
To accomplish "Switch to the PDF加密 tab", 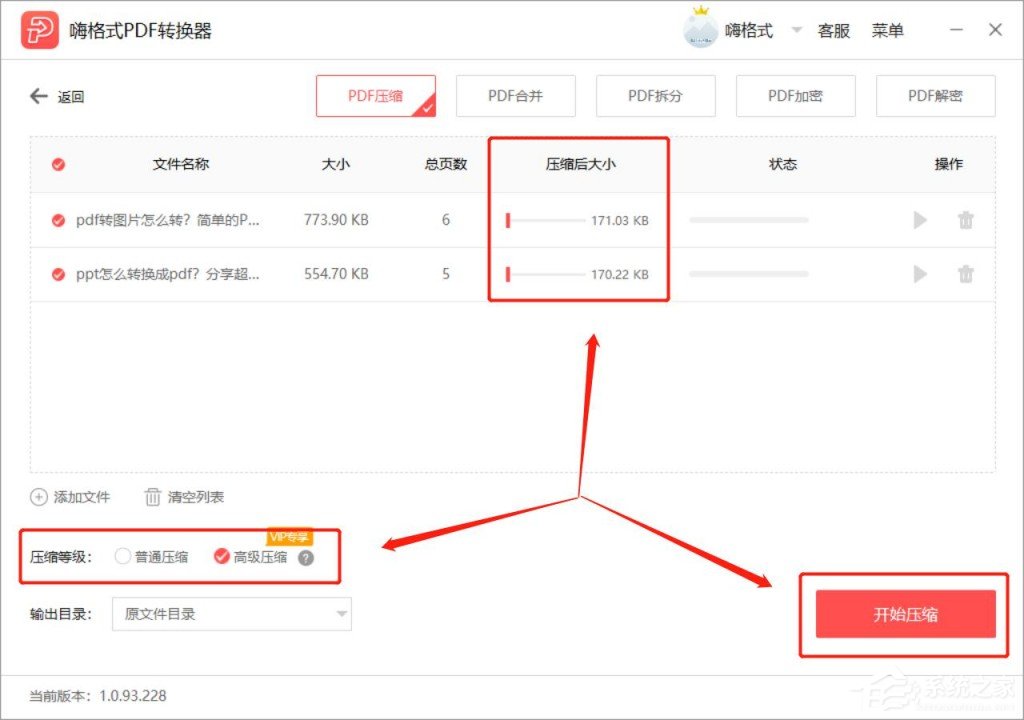I will [795, 96].
